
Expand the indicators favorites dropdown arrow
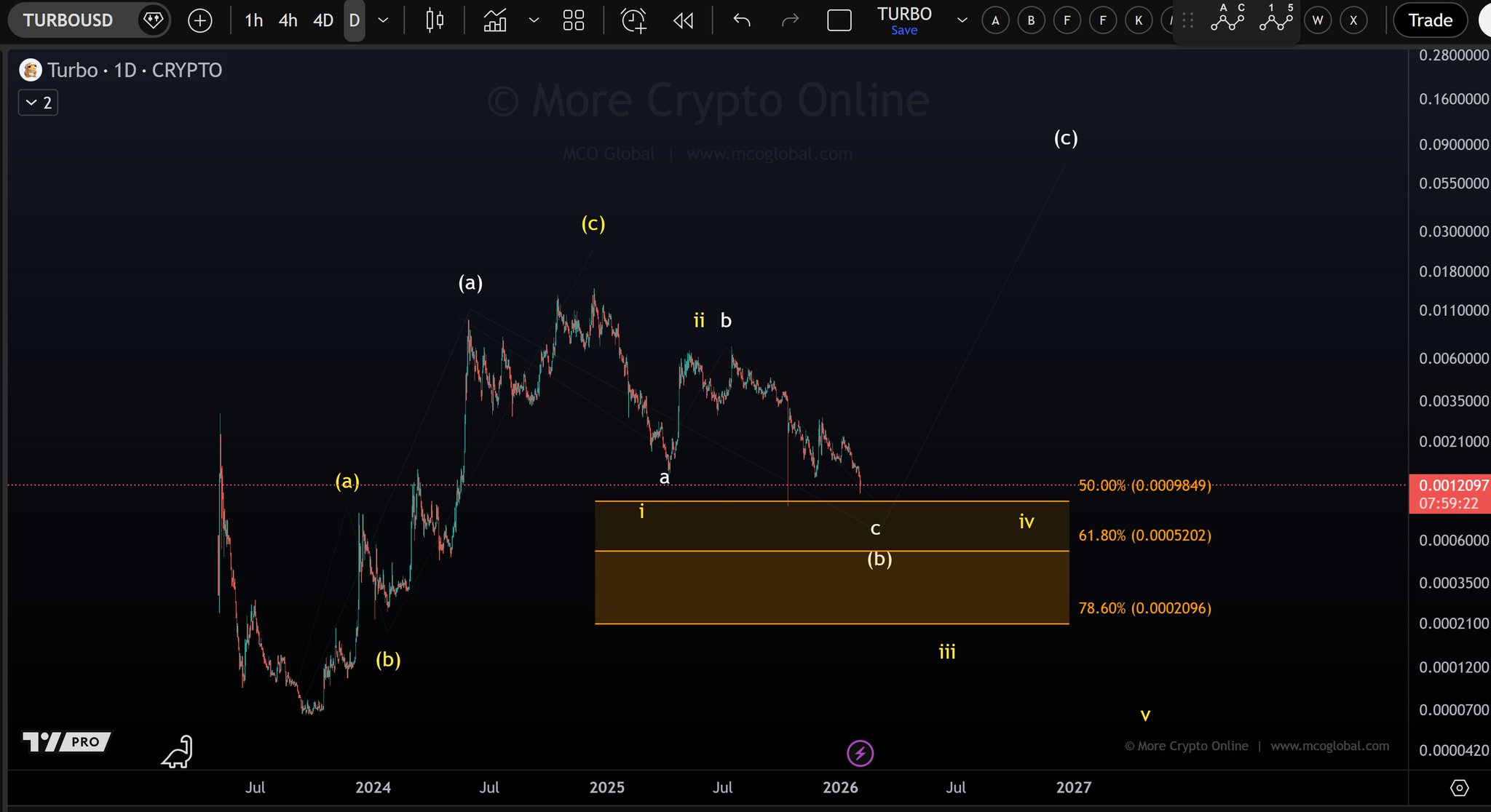(x=534, y=20)
